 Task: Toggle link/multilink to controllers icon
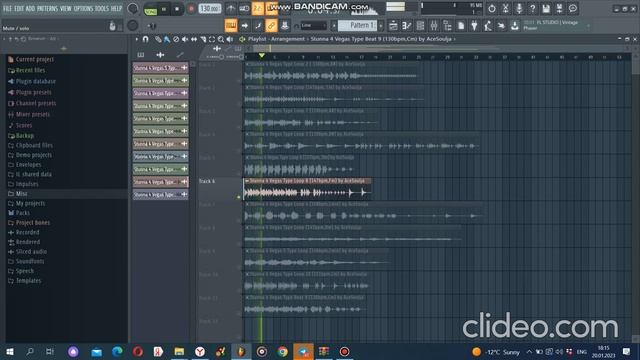point(271,26)
